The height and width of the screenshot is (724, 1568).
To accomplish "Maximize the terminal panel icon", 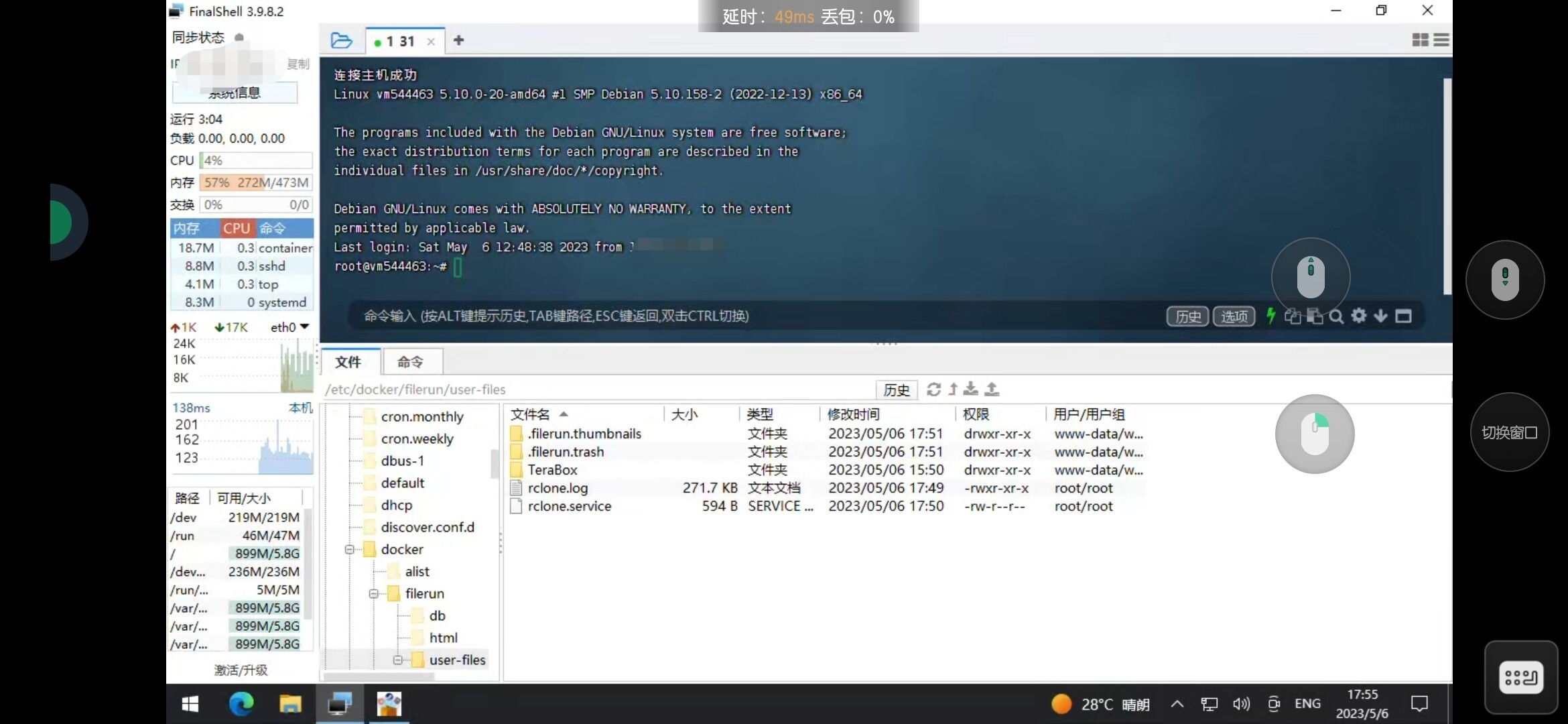I will click(x=1403, y=316).
